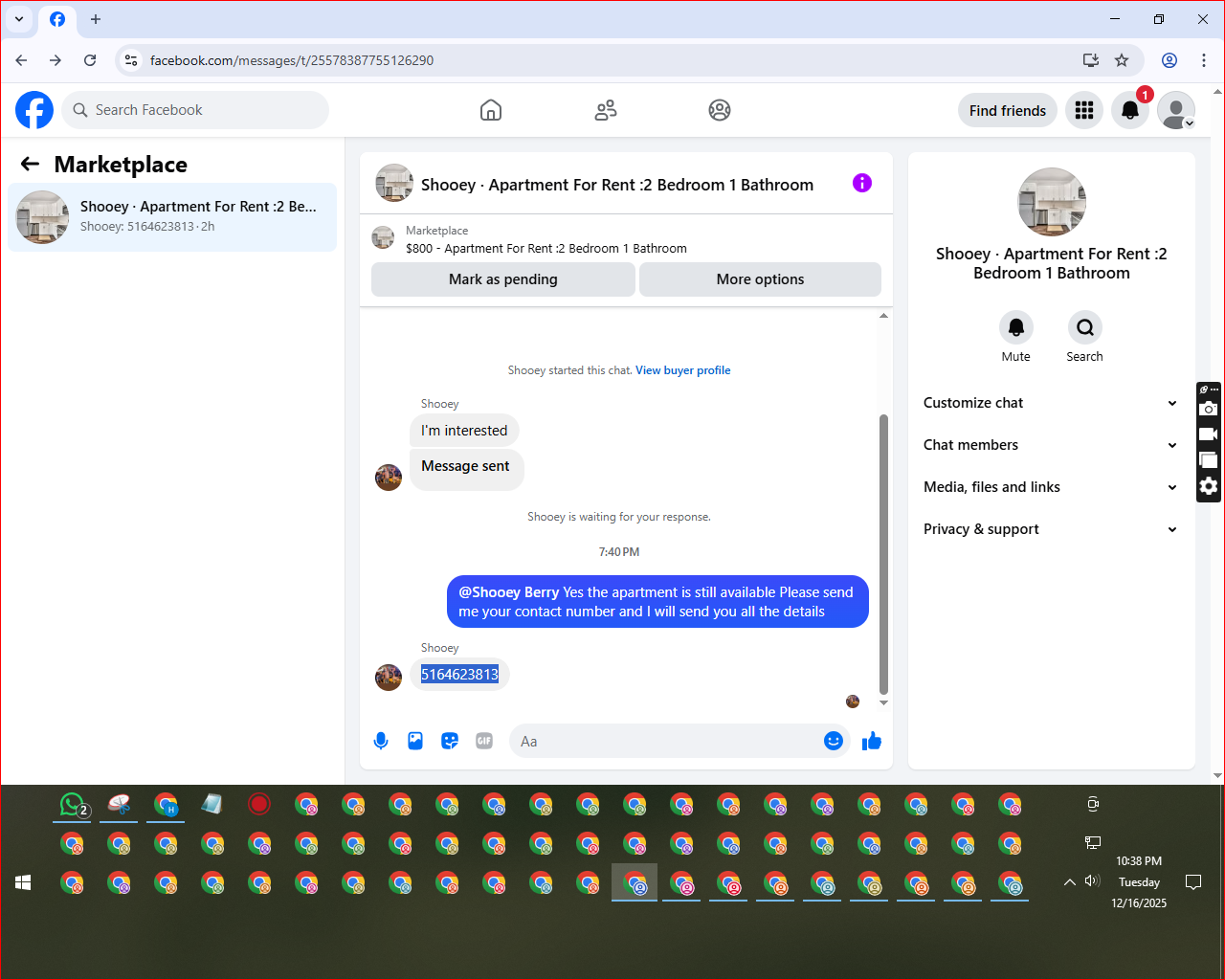The height and width of the screenshot is (980, 1225).
Task: Expand the Customize chat section
Action: click(1052, 403)
